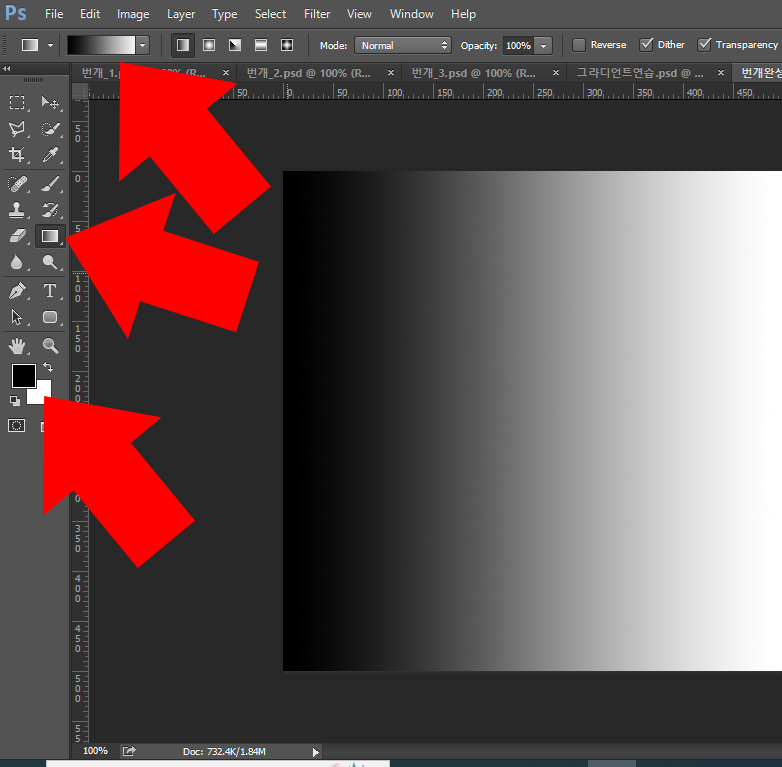The width and height of the screenshot is (782, 767).
Task: Choose Diamond Gradient style
Action: (x=287, y=45)
